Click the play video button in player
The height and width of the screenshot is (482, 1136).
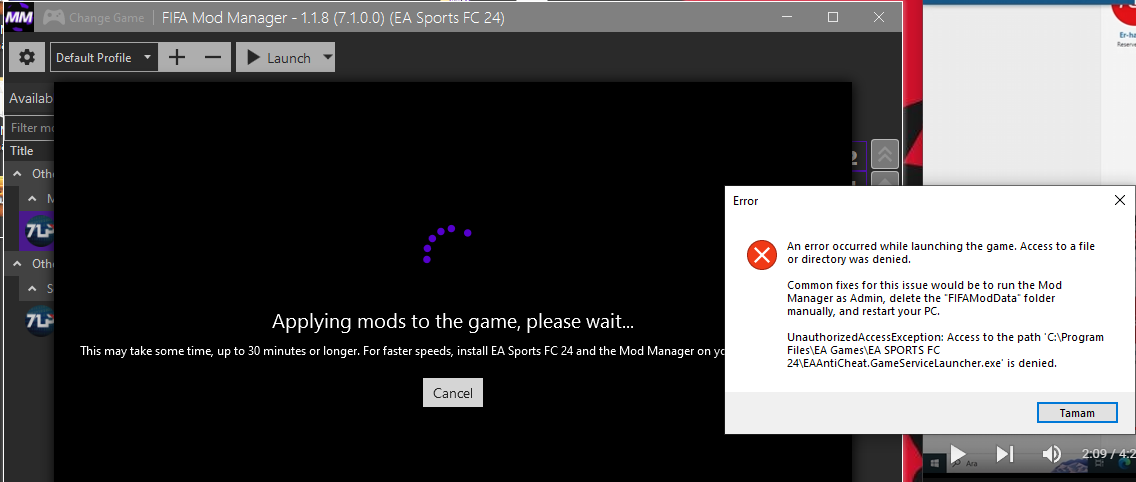(x=958, y=454)
